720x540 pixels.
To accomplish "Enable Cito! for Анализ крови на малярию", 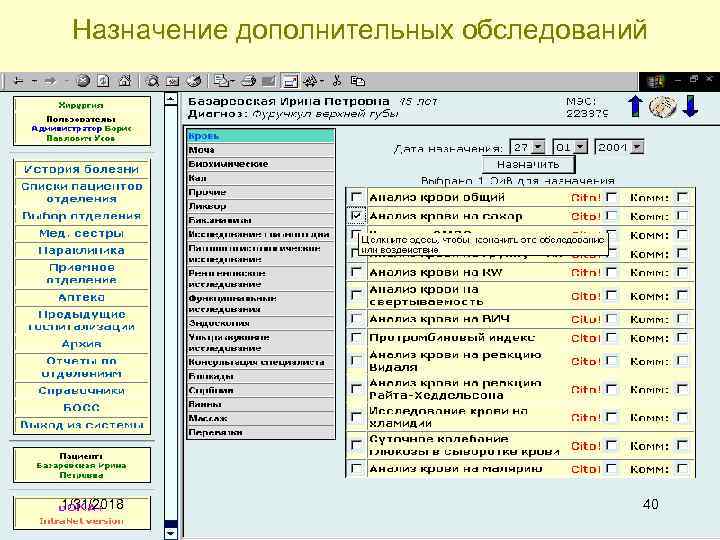I will pos(611,468).
